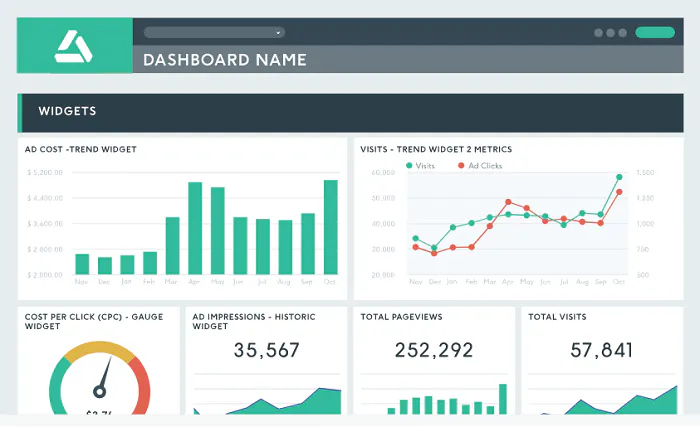Open the 57,841 total visits value
This screenshot has width=700, height=427.
pyautogui.click(x=601, y=350)
